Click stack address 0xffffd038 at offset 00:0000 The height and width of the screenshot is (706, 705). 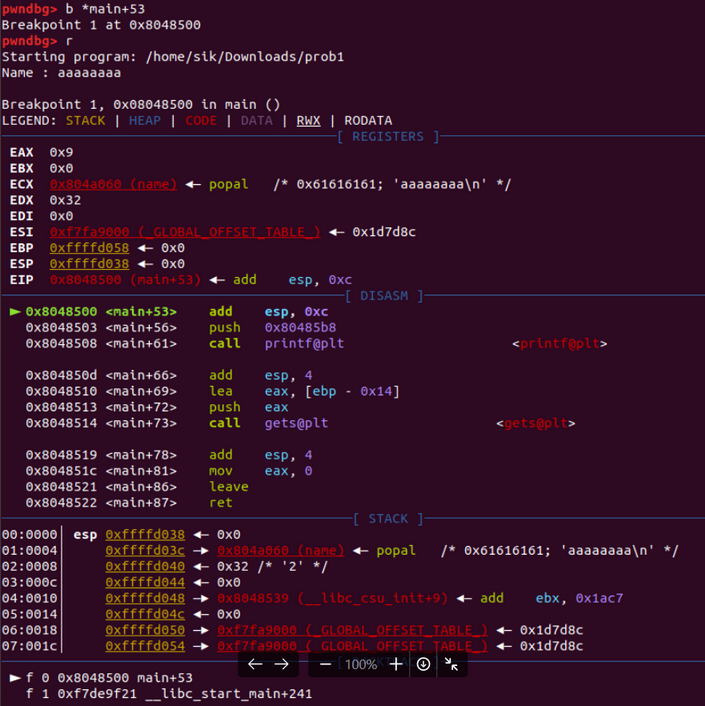(x=145, y=534)
